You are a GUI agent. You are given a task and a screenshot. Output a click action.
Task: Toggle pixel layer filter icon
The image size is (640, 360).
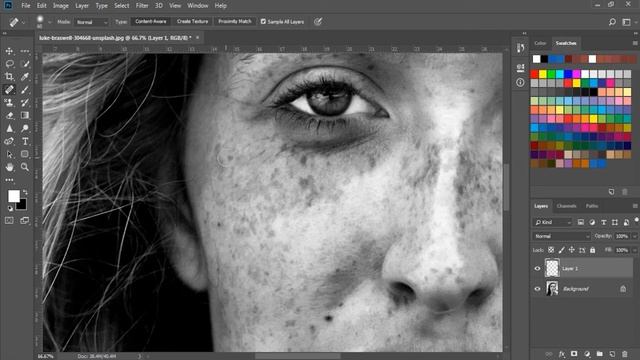580,222
